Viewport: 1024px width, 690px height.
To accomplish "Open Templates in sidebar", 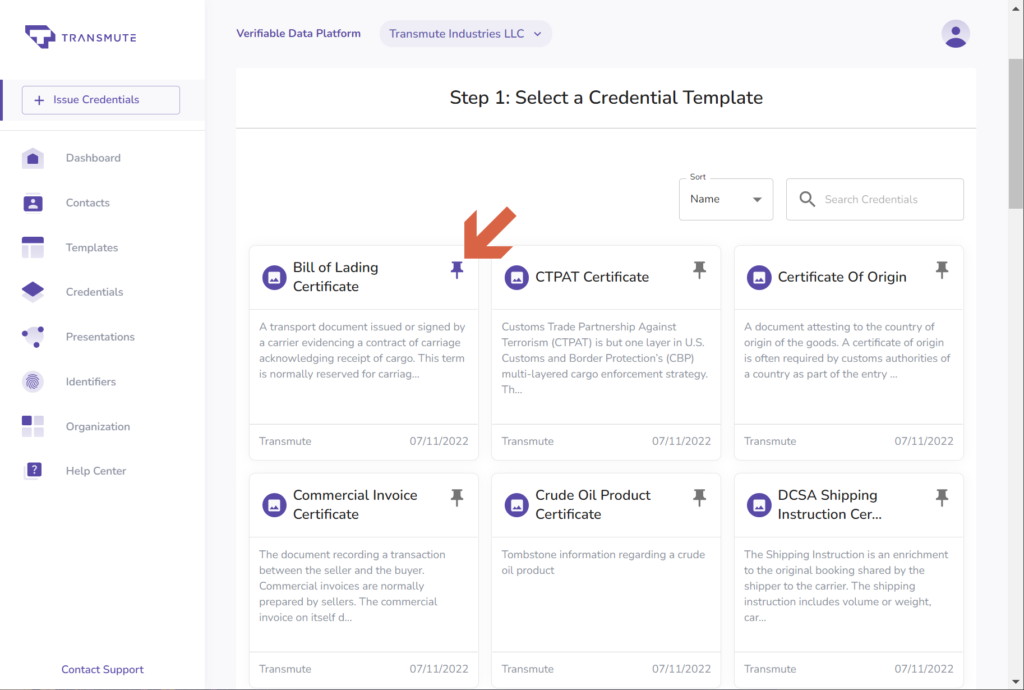I will 91,247.
